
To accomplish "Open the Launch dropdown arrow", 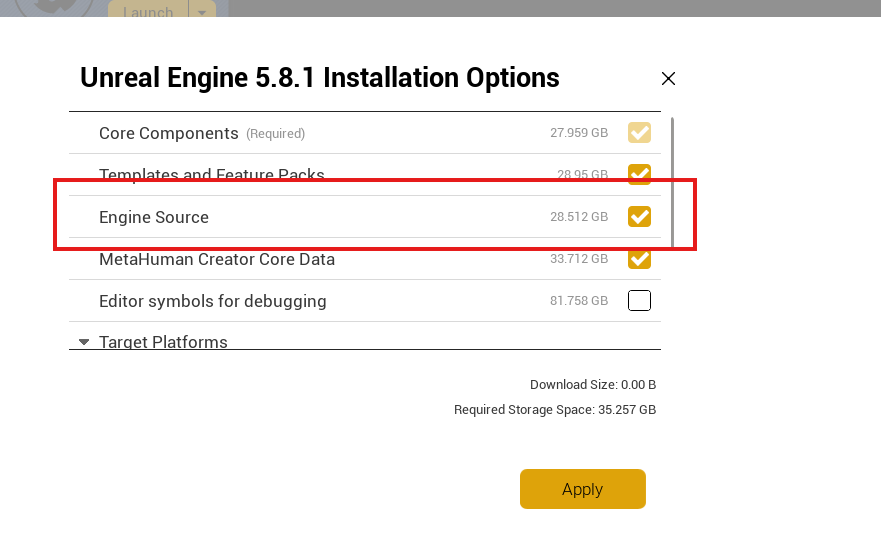I will (x=202, y=10).
